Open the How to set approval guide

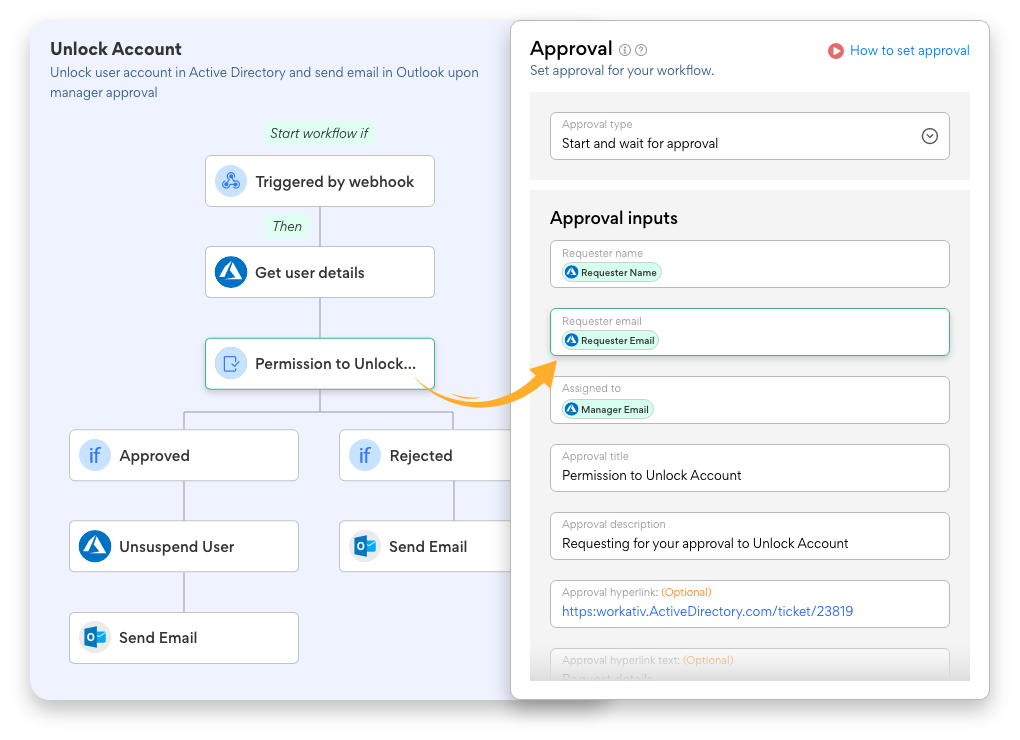pos(908,50)
